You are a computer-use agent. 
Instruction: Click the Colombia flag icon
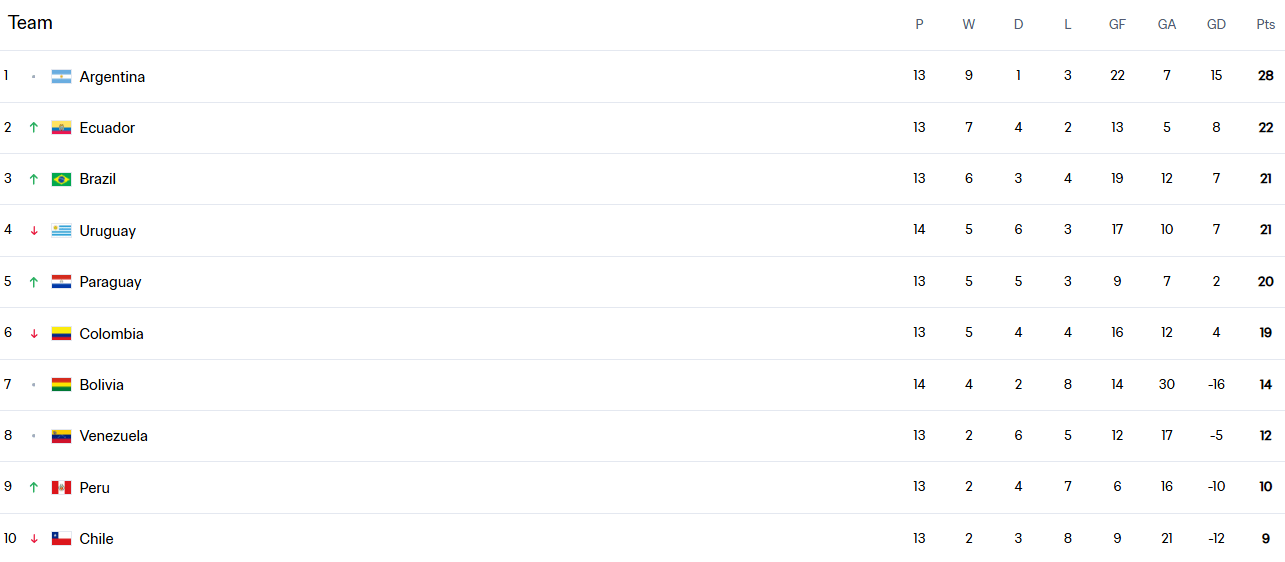61,334
